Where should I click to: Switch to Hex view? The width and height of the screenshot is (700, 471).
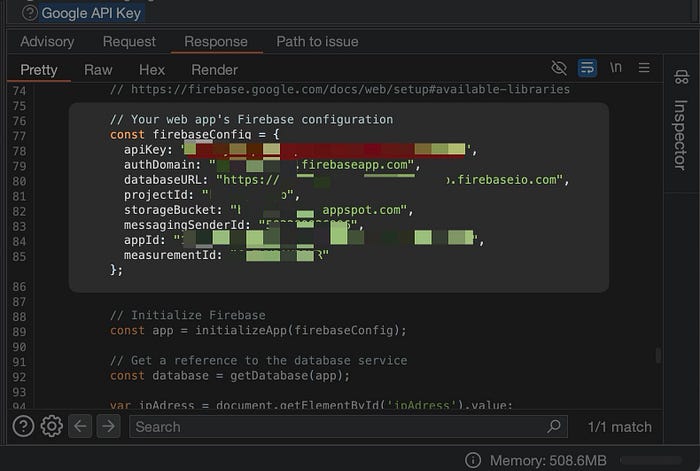pyautogui.click(x=152, y=70)
